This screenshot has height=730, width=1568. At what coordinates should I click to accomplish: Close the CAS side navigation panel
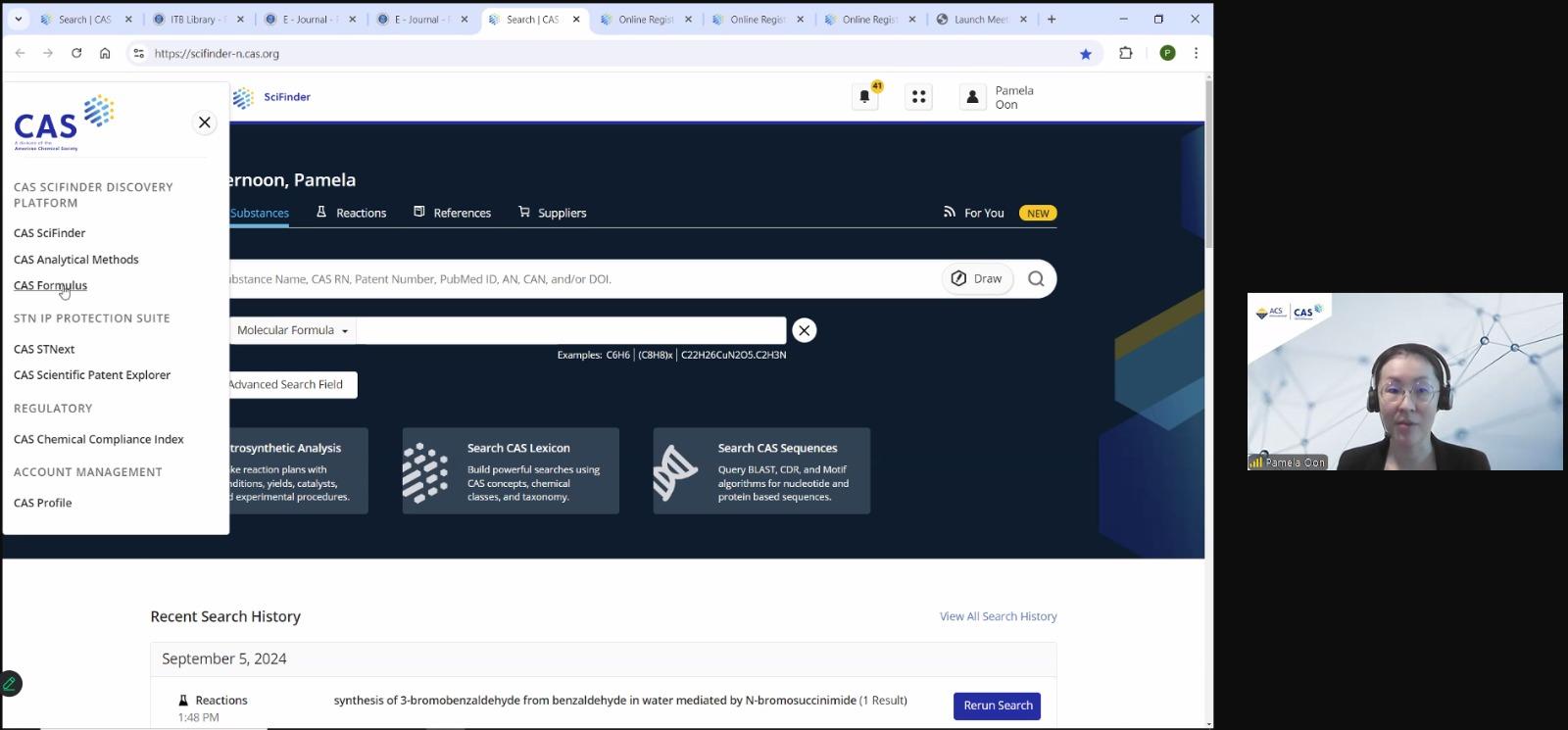point(204,122)
